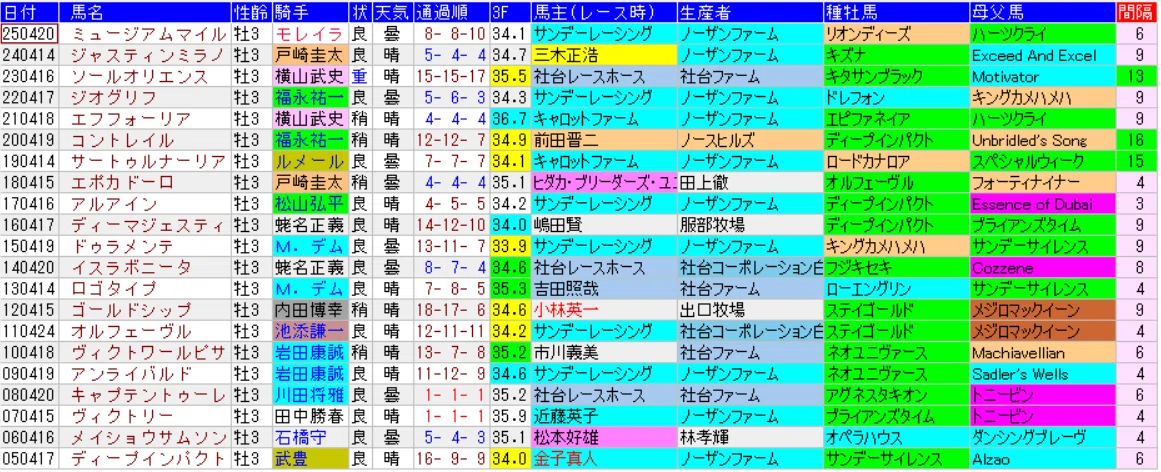Click the 通過順 column header
Screen dimensions: 1161x472
click(450, 12)
